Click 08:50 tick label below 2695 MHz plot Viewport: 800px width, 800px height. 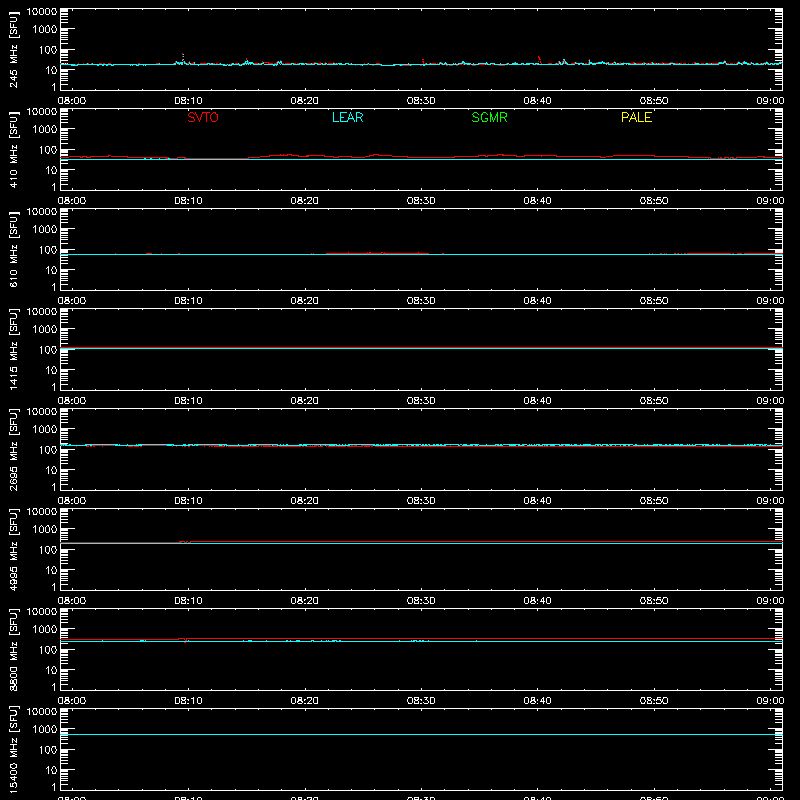[654, 501]
